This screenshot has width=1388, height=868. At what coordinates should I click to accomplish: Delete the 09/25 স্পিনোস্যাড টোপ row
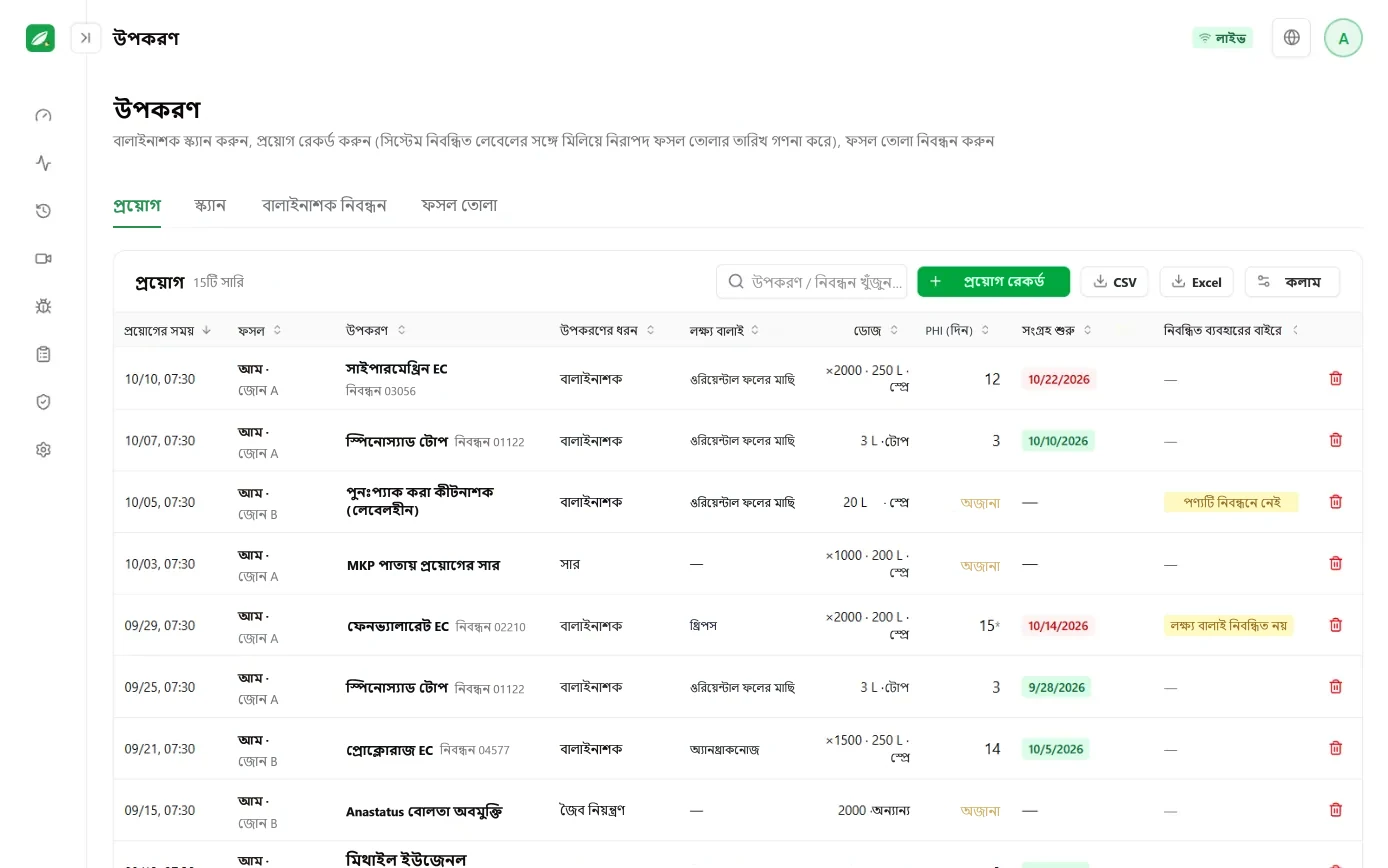click(x=1335, y=687)
